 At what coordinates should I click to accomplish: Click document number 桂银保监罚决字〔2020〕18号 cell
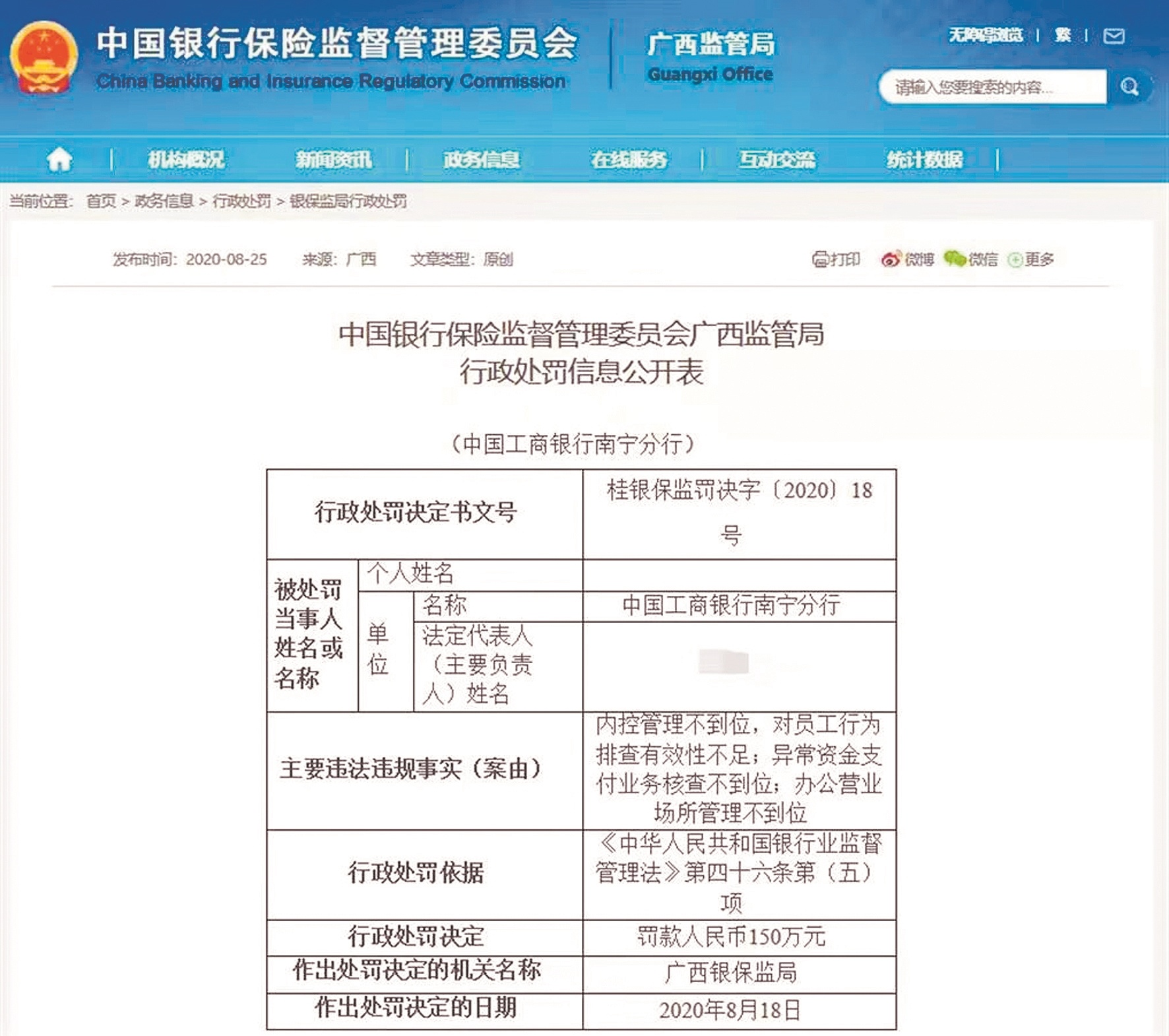click(x=740, y=515)
